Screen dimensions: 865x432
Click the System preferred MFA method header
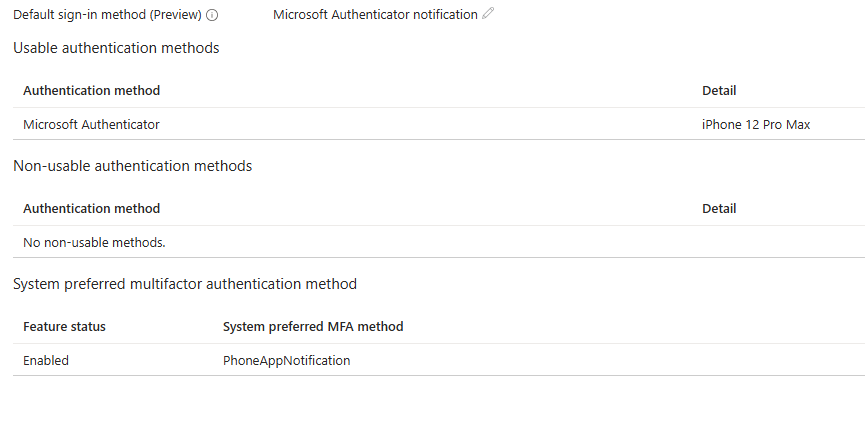click(313, 327)
